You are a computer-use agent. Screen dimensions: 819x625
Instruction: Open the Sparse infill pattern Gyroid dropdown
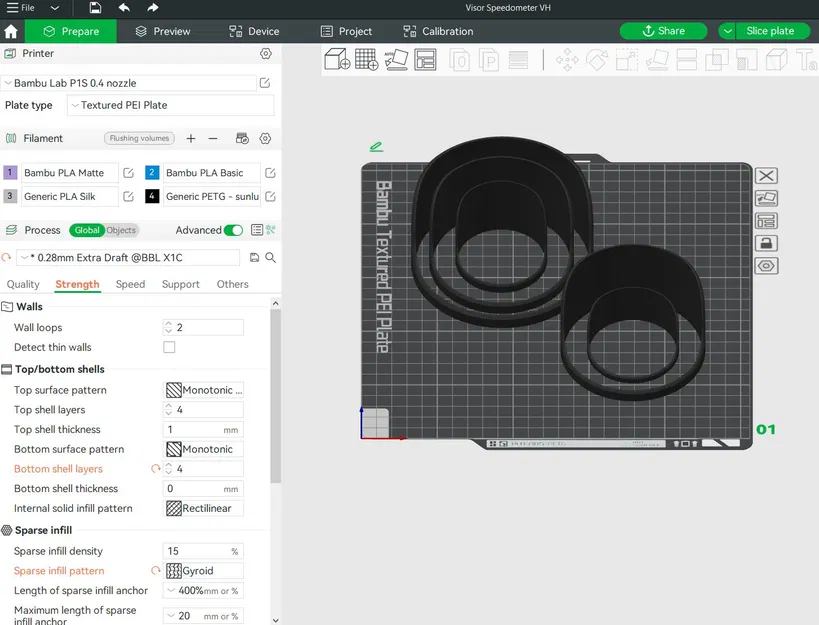point(204,571)
